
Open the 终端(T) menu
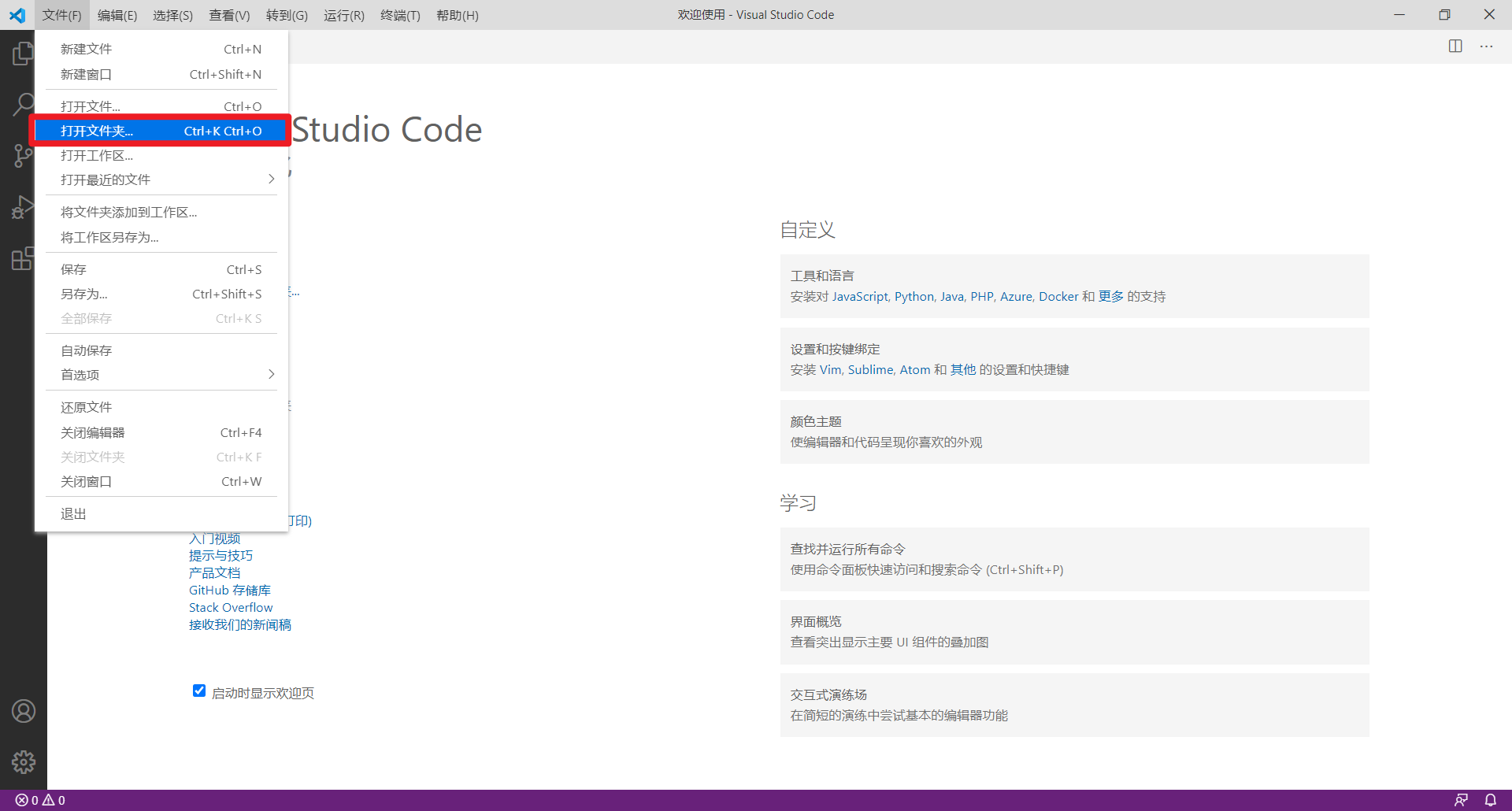400,15
